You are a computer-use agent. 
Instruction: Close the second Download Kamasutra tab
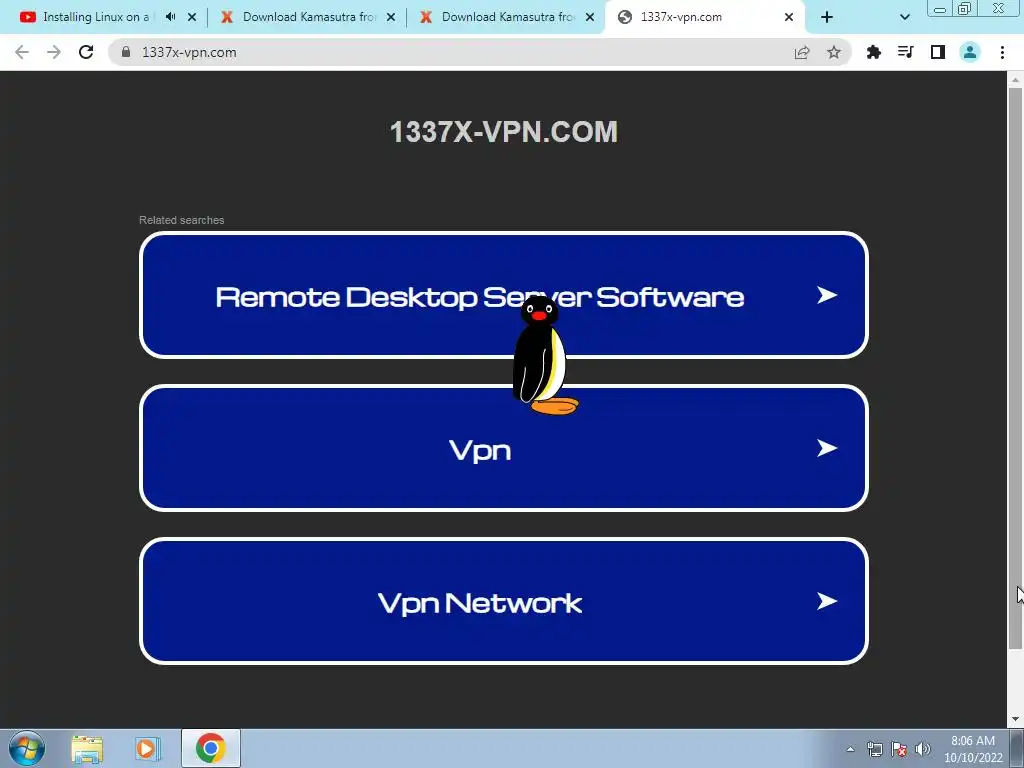coord(590,18)
